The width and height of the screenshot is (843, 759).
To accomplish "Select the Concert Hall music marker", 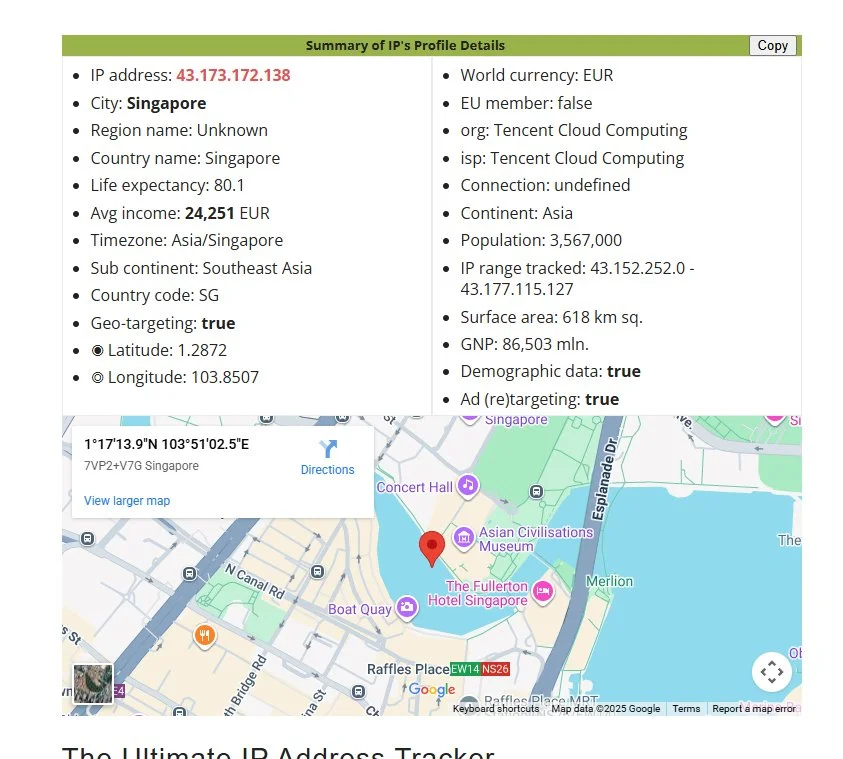I will coord(468,486).
